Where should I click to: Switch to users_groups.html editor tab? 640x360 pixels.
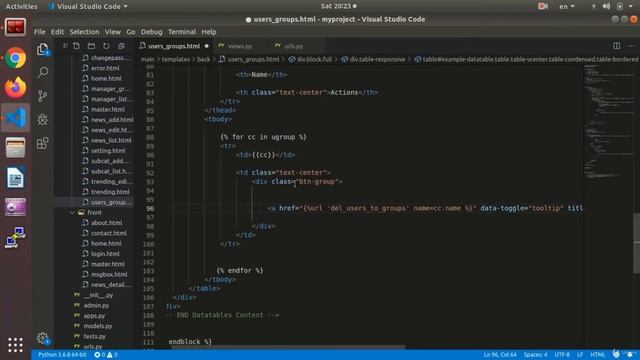point(174,46)
